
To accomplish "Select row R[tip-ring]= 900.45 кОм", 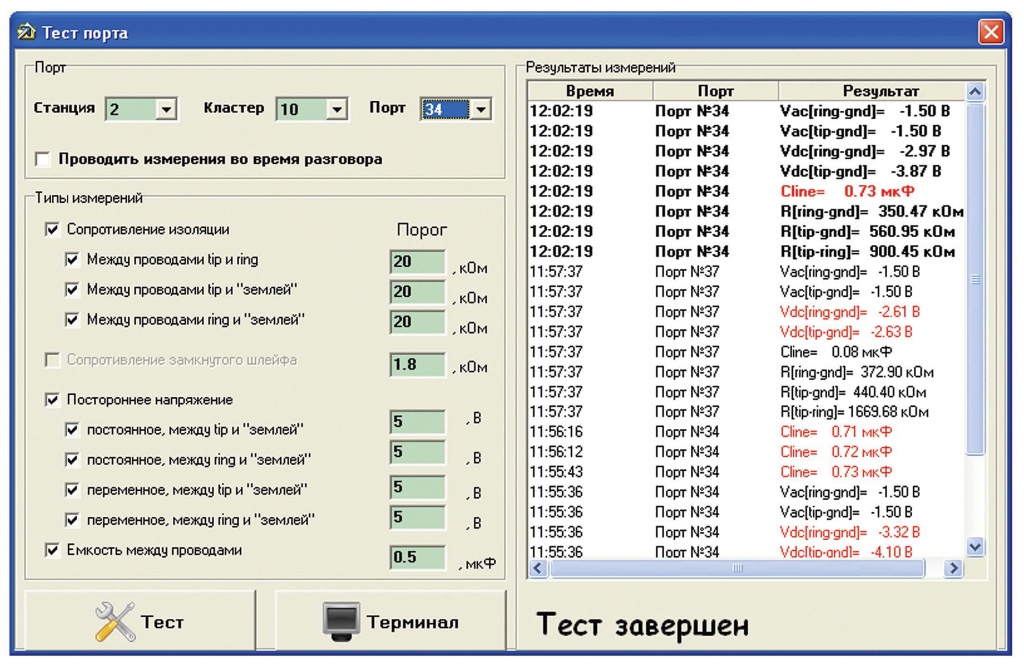I will pyautogui.click(x=746, y=251).
